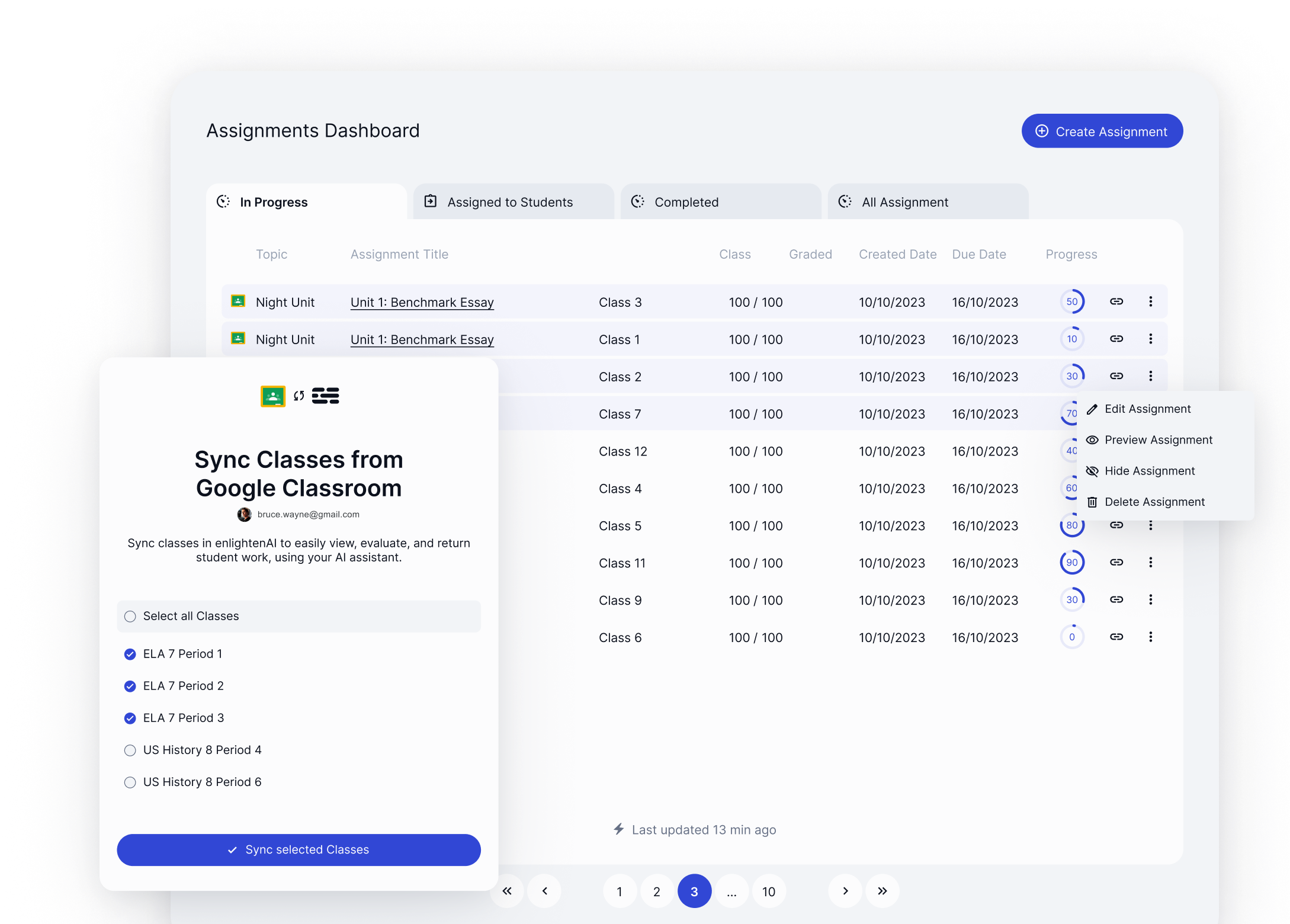Open three-dot menu for Class 11 row
1290x924 pixels.
tap(1150, 562)
